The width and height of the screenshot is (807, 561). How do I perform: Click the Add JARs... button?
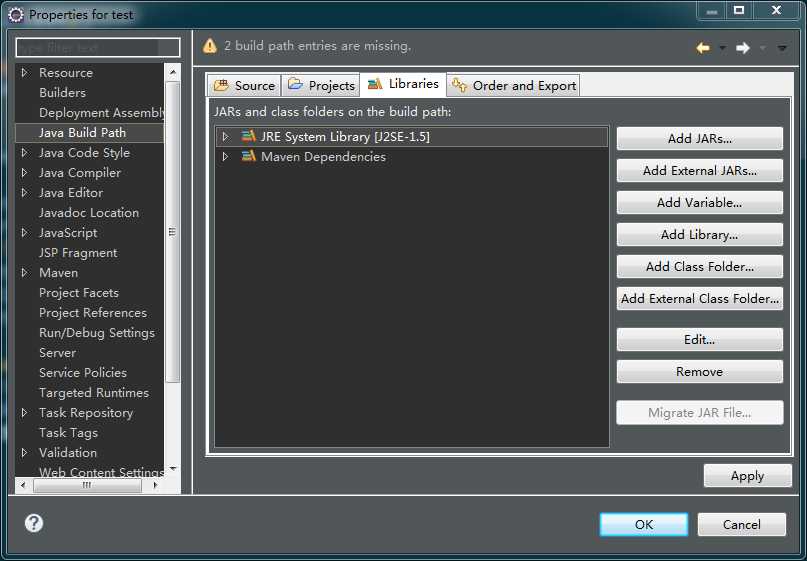(x=699, y=138)
